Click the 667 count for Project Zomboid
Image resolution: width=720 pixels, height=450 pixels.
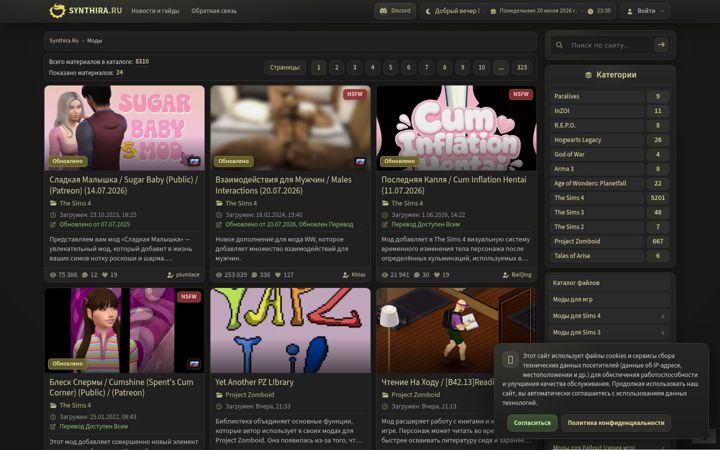click(x=658, y=241)
